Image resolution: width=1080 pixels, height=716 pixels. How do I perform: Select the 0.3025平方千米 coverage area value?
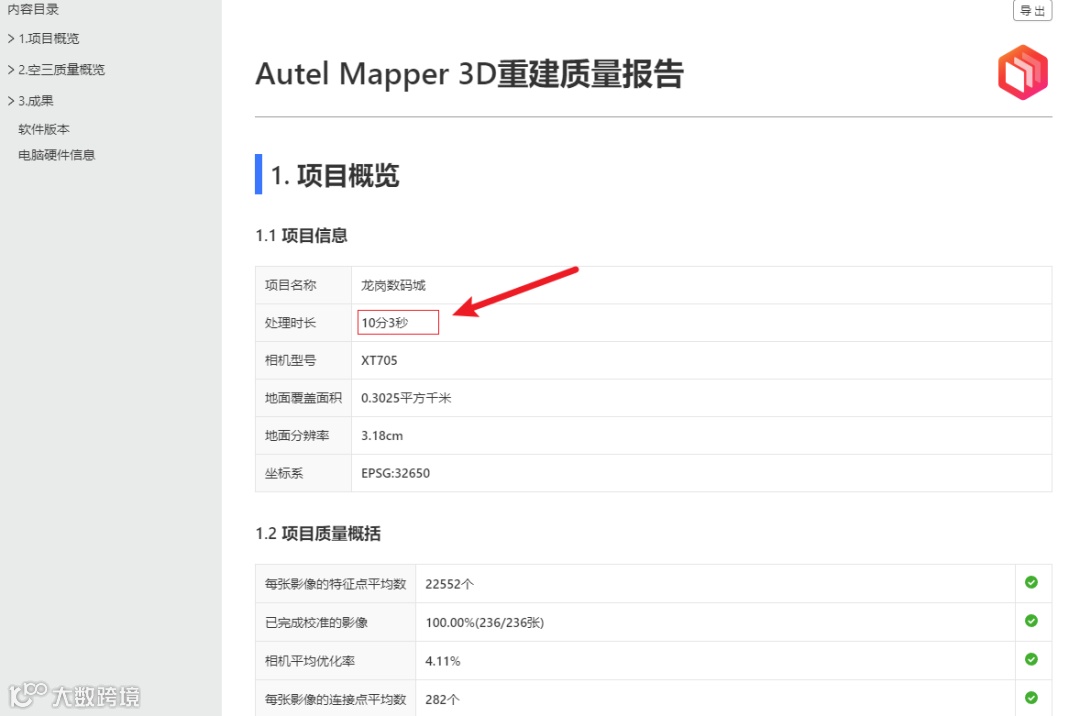(x=406, y=398)
